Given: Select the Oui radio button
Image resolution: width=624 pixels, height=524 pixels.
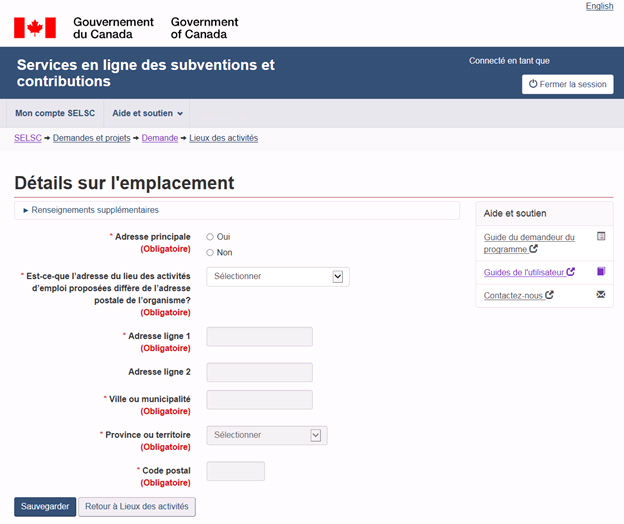Looking at the screenshot, I should (x=210, y=237).
